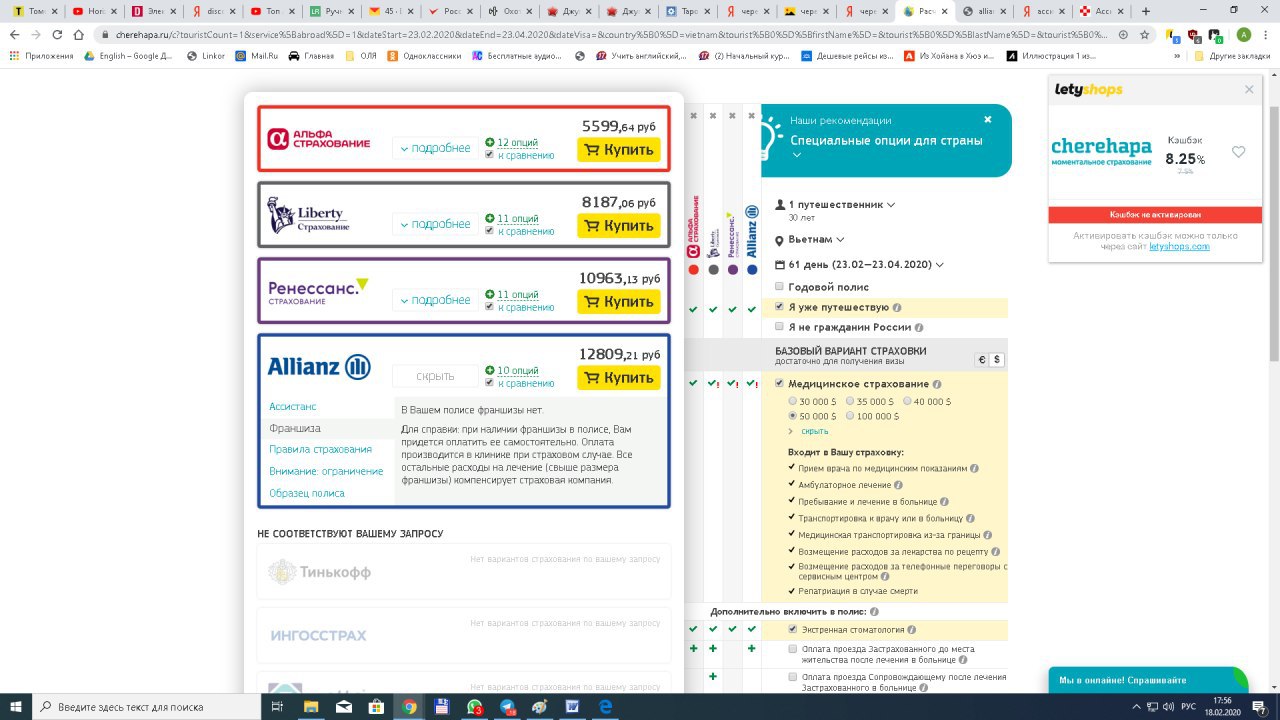Image resolution: width=1280 pixels, height=720 pixels.
Task: Buy the Allianz insurance policy
Action: [619, 378]
